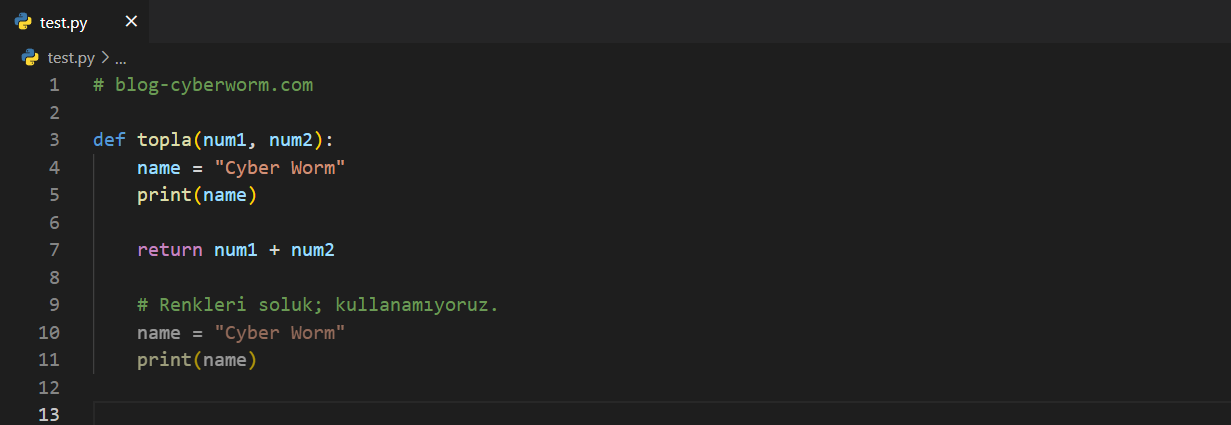1231x425 pixels.
Task: Place the cursor on the def keyword
Action: (x=109, y=140)
